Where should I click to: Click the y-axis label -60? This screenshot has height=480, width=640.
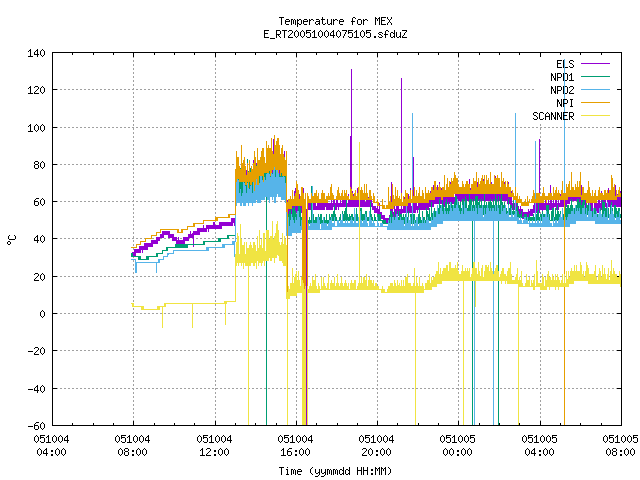36,426
